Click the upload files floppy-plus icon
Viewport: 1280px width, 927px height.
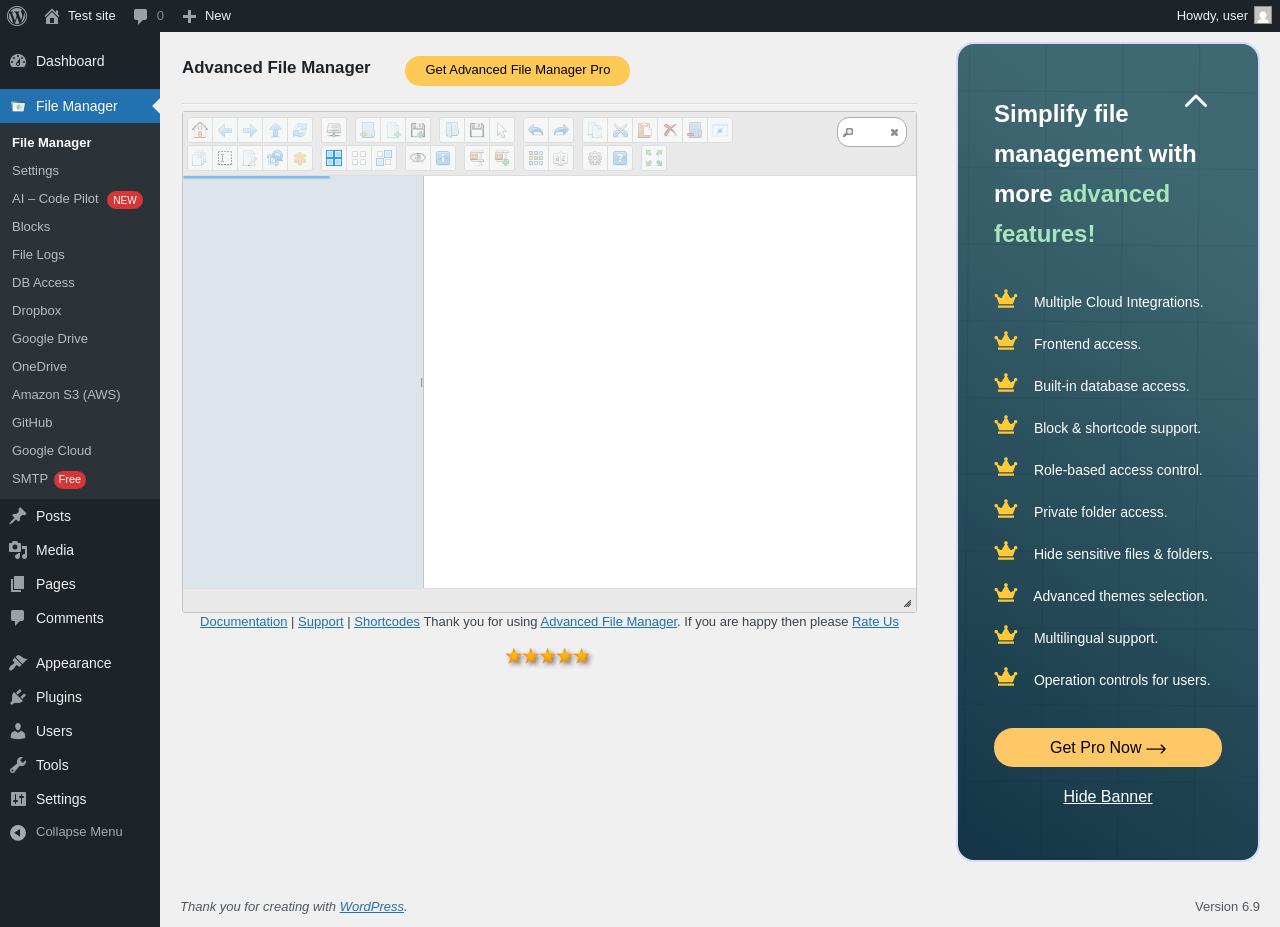418,130
